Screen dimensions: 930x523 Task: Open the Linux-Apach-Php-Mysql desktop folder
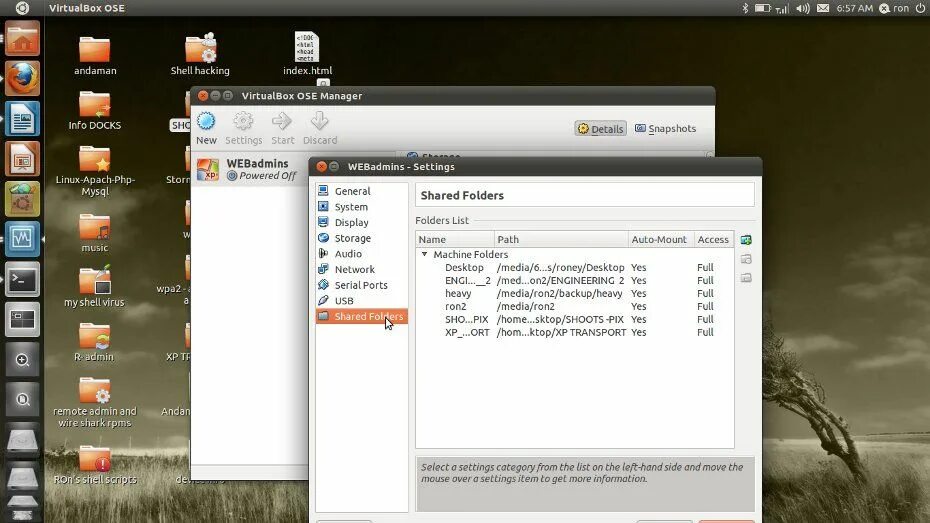[x=95, y=171]
